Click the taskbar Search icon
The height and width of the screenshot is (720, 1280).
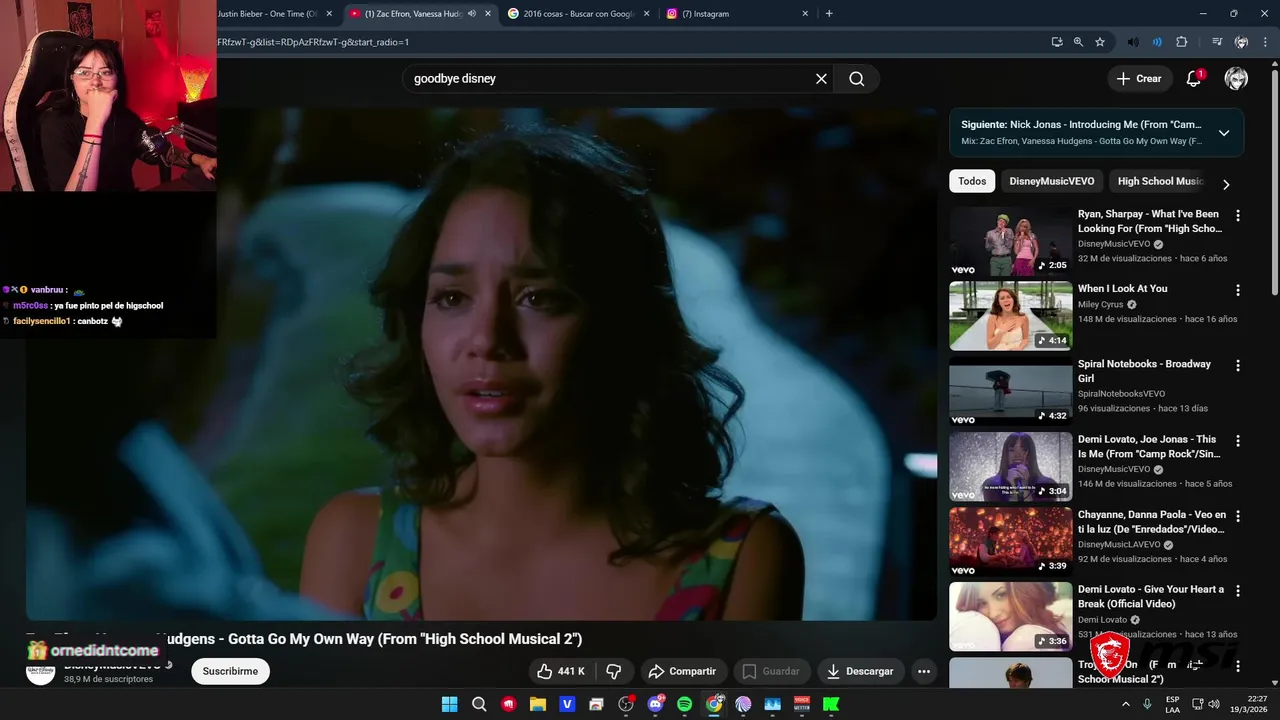[x=479, y=704]
